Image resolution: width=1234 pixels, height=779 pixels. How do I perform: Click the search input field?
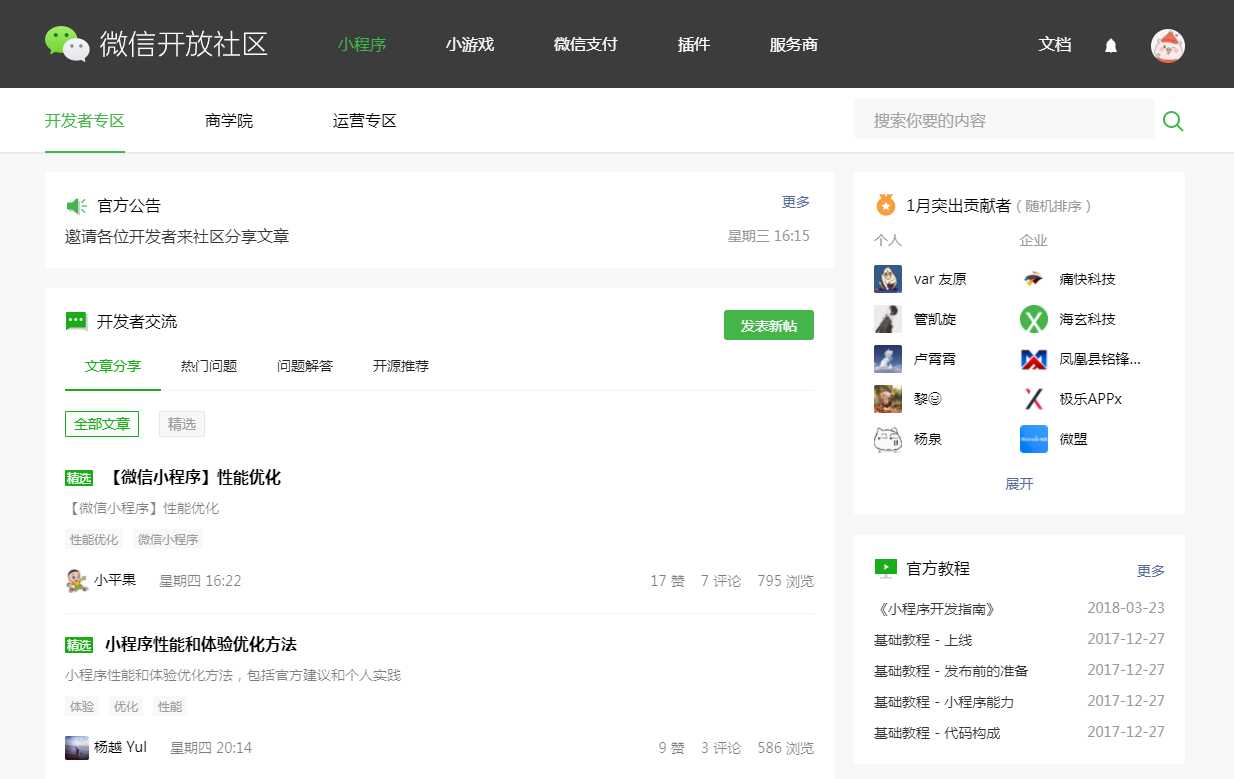click(1004, 121)
